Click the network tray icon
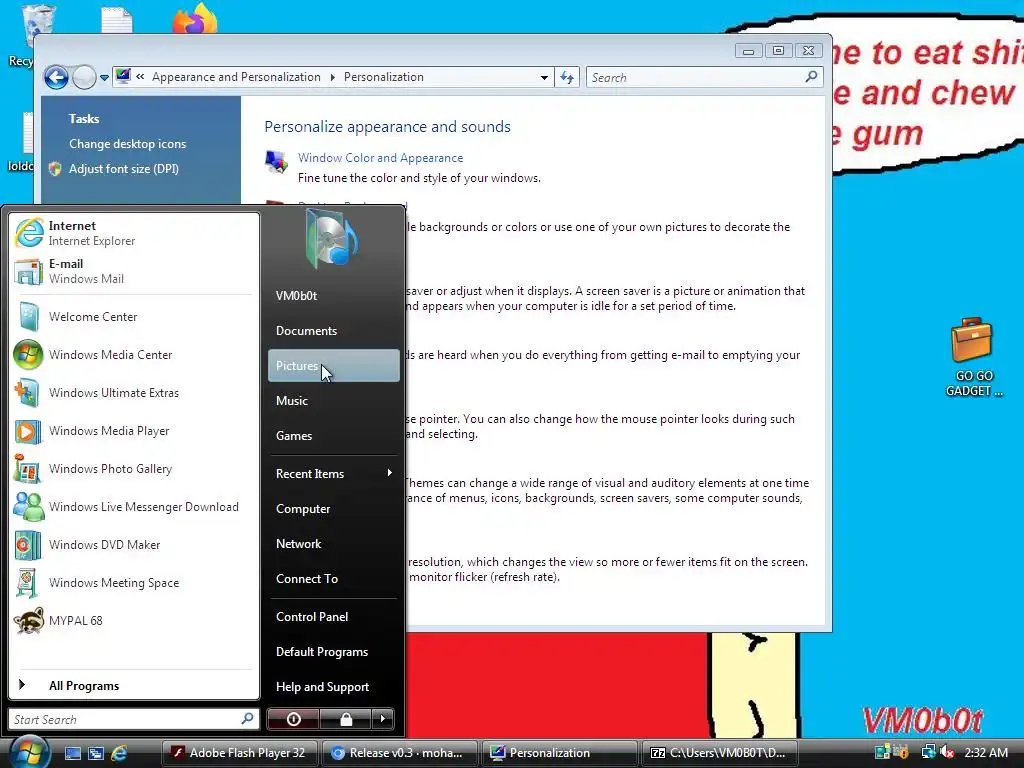 coord(928,752)
